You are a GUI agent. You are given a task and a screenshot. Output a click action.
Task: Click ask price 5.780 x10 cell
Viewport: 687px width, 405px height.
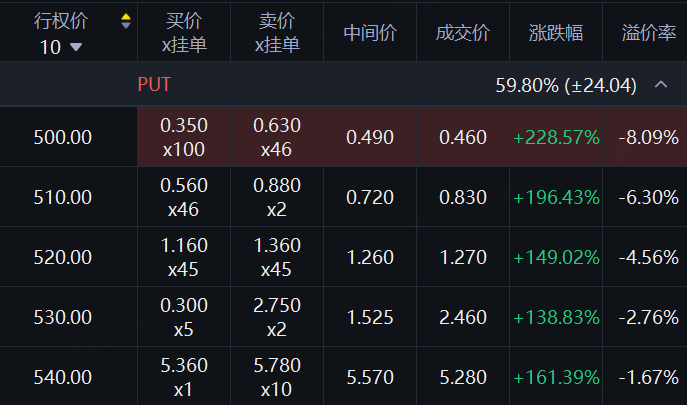coord(277,377)
